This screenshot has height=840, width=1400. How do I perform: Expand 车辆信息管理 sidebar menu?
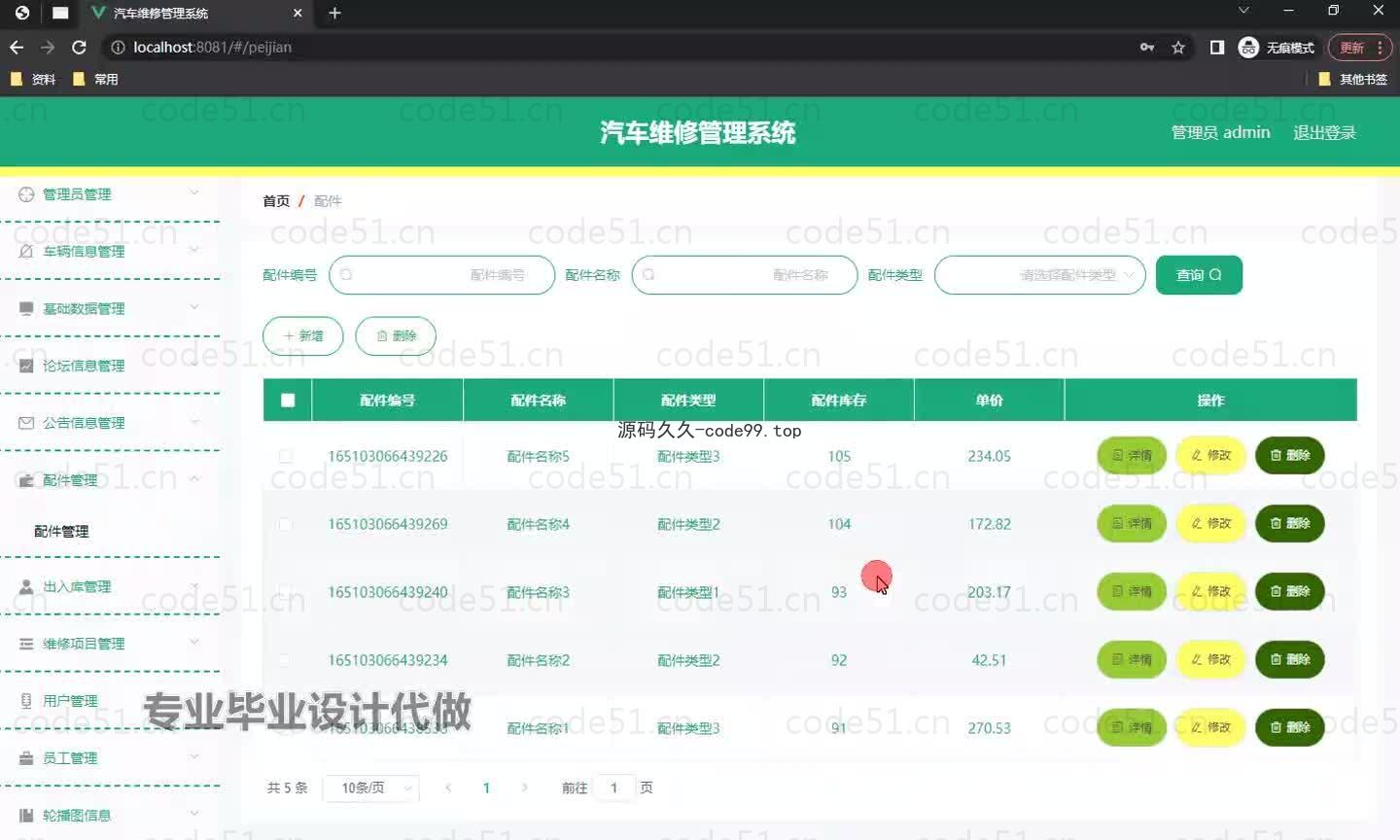click(x=110, y=251)
